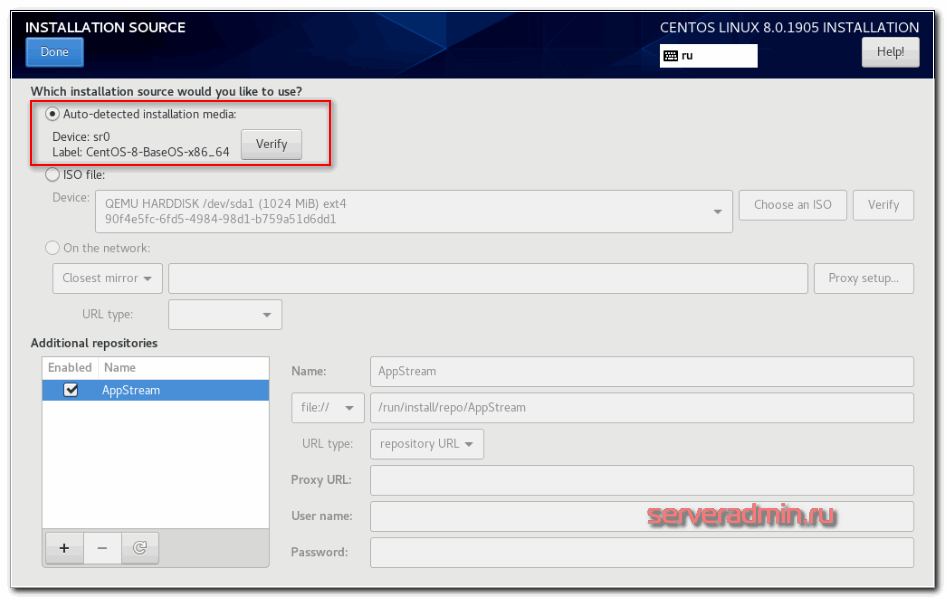Click the add repository plus icon

pyautogui.click(x=64, y=548)
